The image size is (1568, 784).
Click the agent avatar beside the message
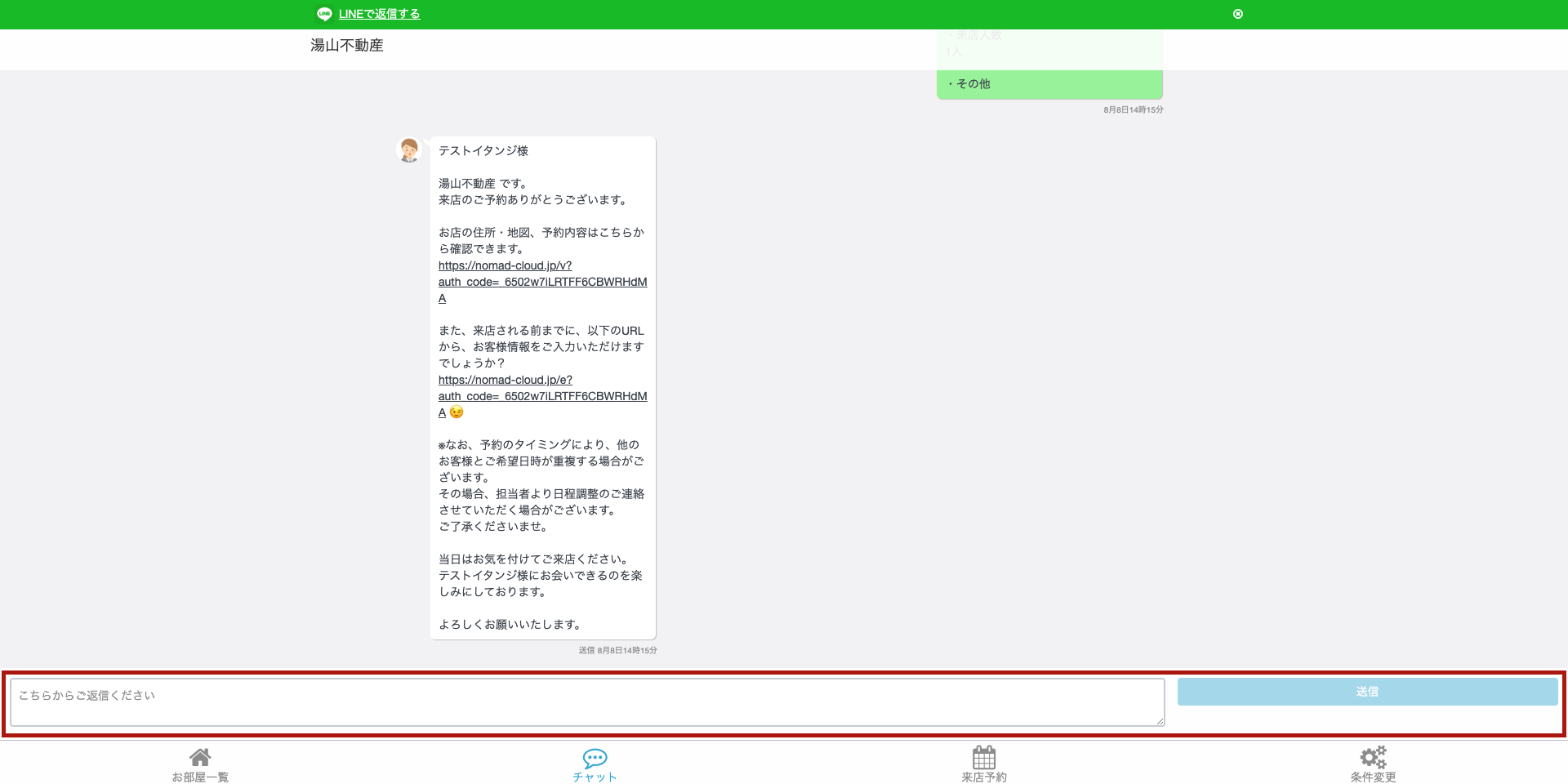[409, 149]
